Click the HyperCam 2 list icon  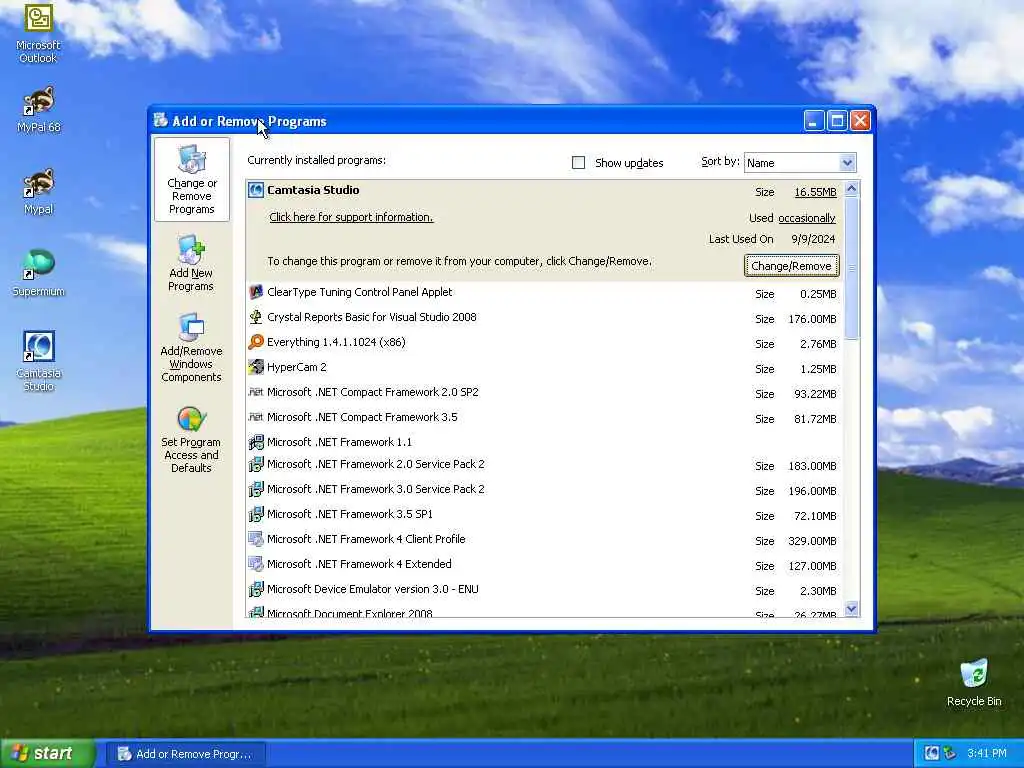click(x=256, y=367)
